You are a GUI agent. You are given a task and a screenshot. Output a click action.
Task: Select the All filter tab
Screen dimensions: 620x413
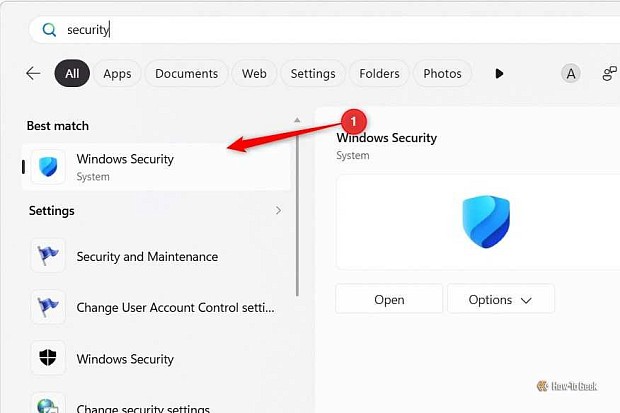point(72,74)
